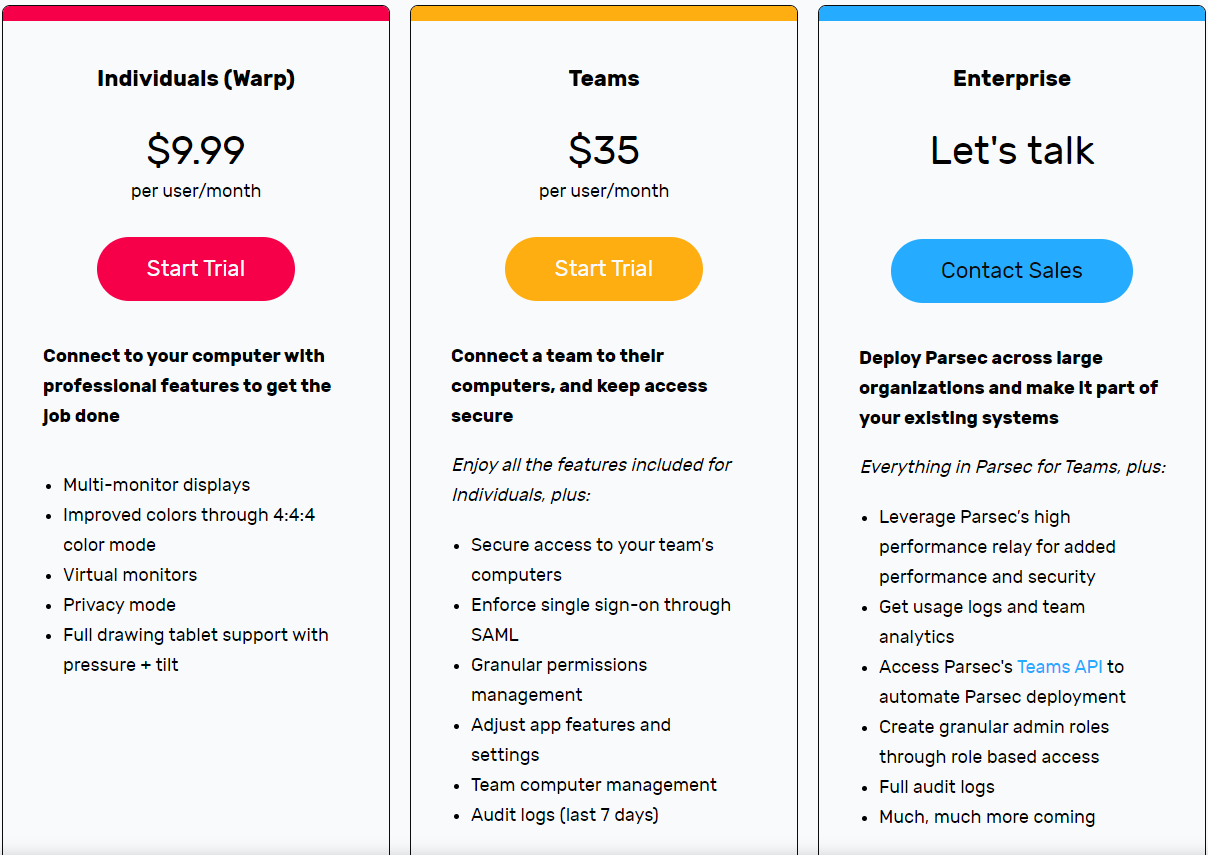Click the $35 price text
The width and height of the screenshot is (1208, 855).
(x=604, y=150)
